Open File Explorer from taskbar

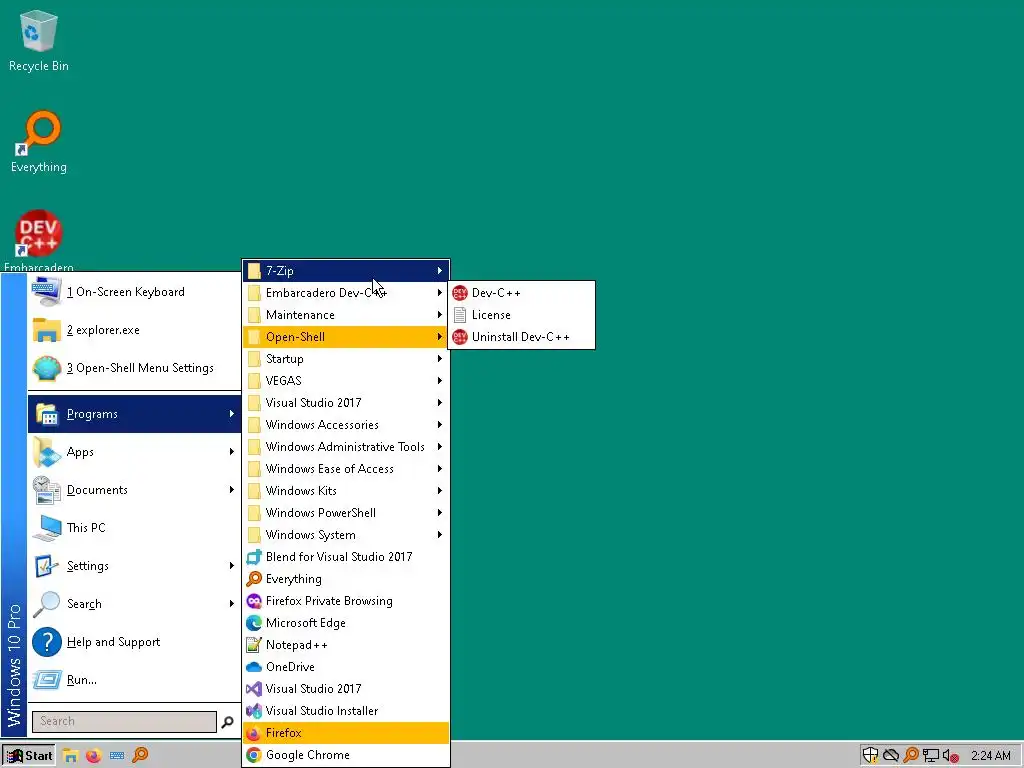(x=71, y=756)
